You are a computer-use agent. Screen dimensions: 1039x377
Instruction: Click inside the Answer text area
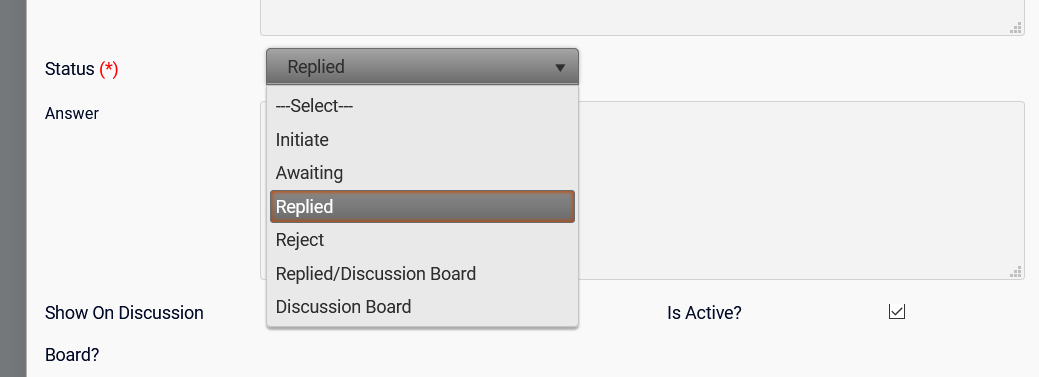(x=801, y=190)
